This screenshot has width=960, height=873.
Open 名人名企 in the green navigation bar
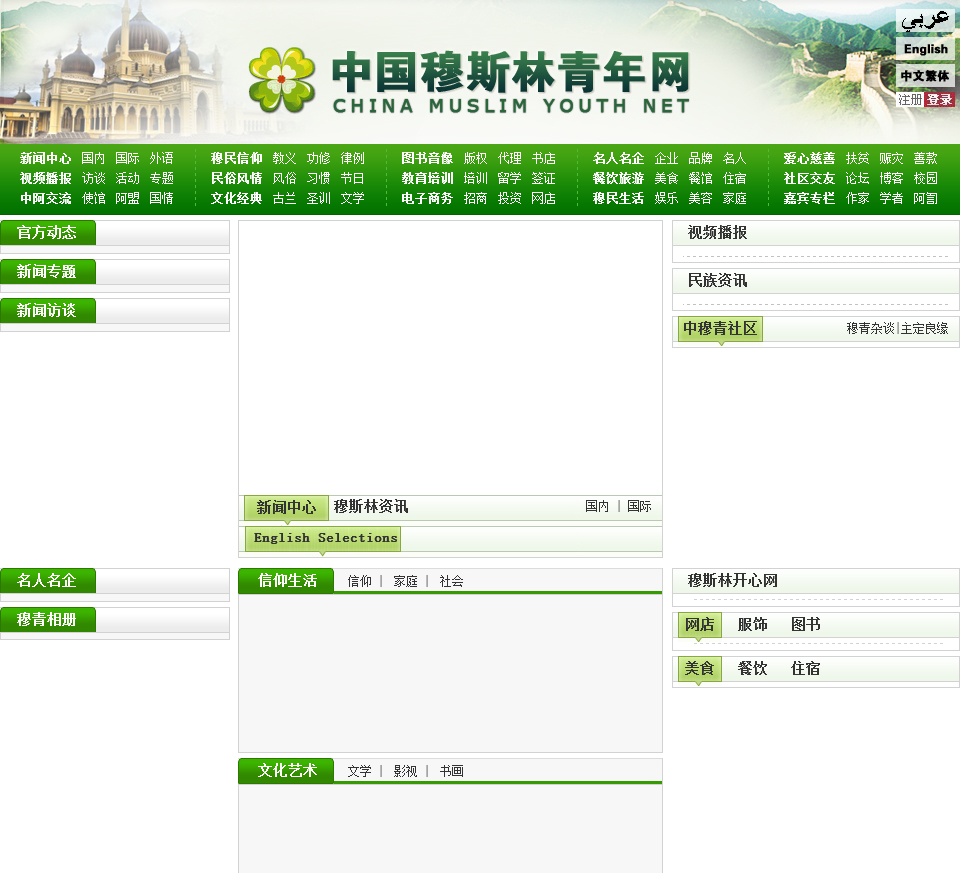click(618, 159)
